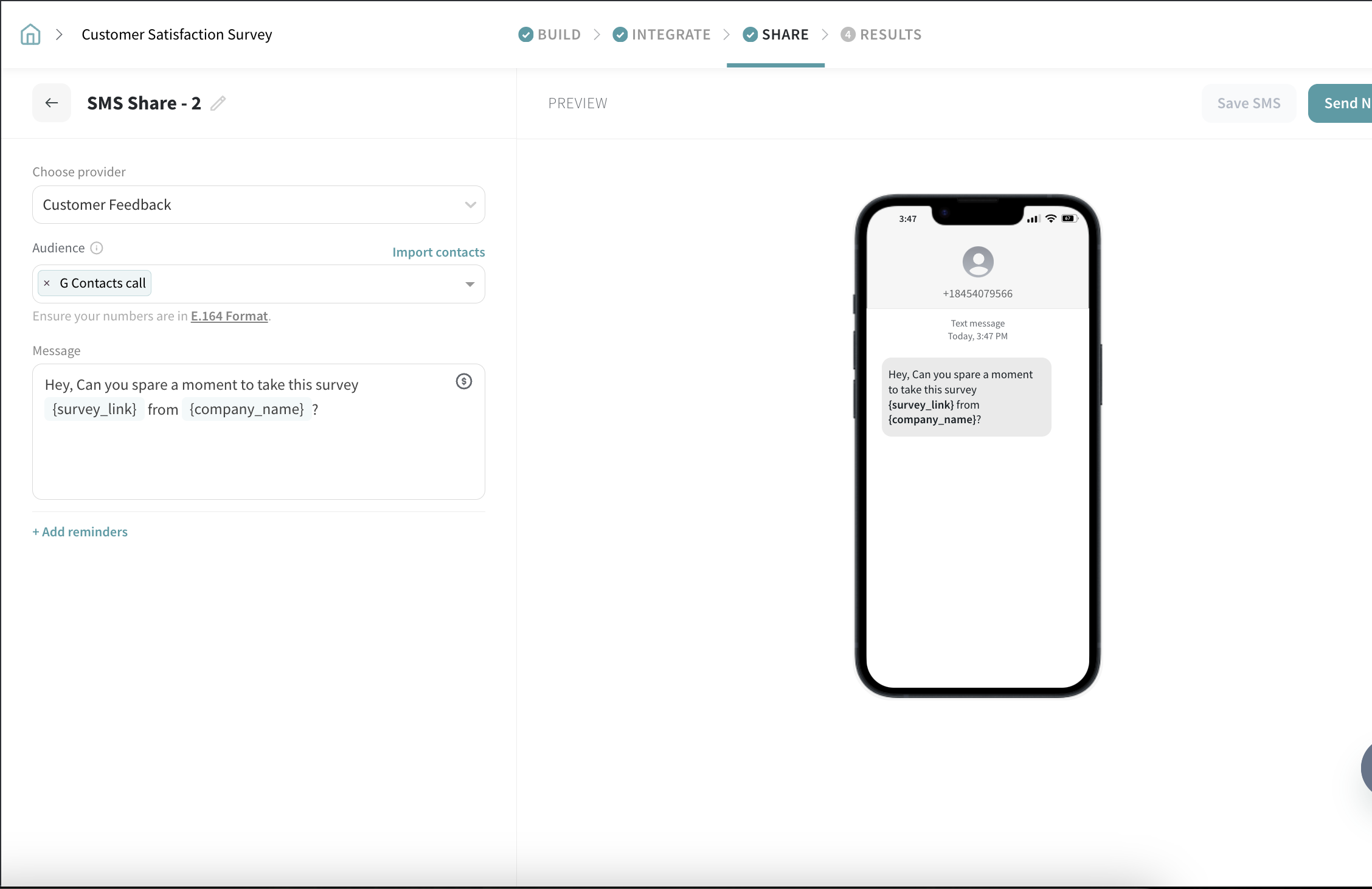Open the Choose provider dropdown
Viewport: 1372px width, 889px height.
(x=258, y=205)
